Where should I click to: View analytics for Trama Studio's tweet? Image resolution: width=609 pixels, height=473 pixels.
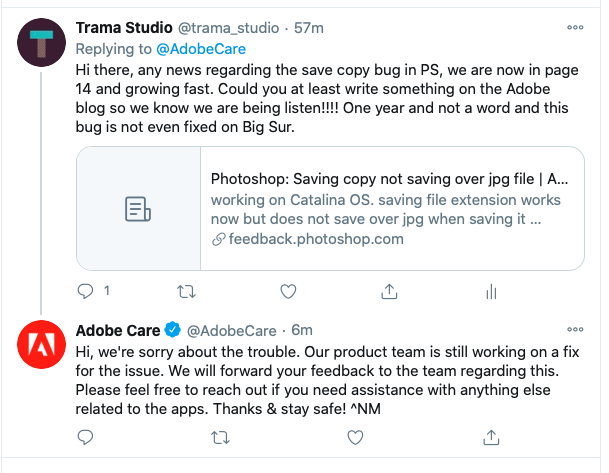pos(491,291)
